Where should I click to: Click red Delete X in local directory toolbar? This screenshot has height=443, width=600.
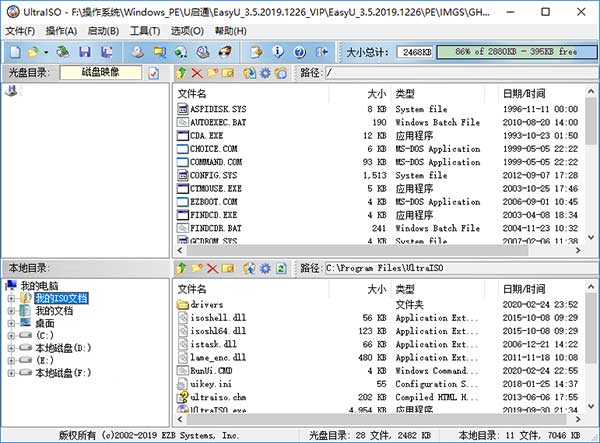click(x=212, y=268)
